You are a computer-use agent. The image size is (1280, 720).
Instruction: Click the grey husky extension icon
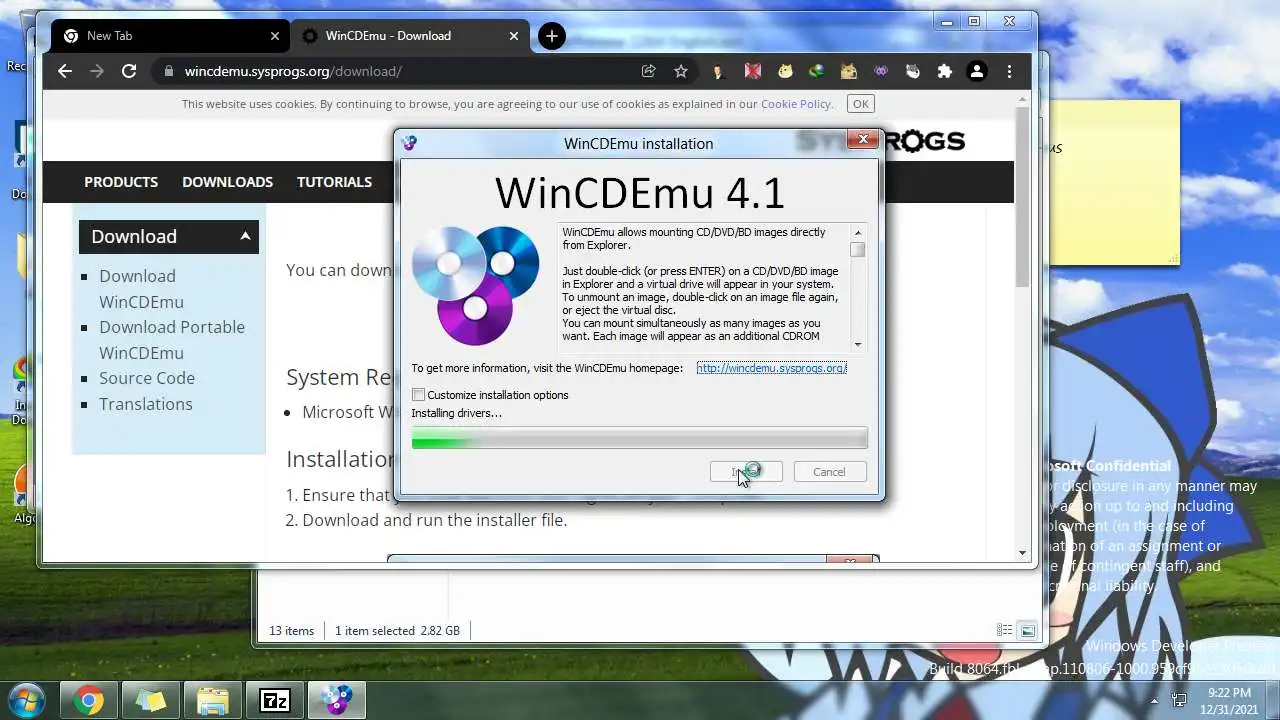pos(913,71)
